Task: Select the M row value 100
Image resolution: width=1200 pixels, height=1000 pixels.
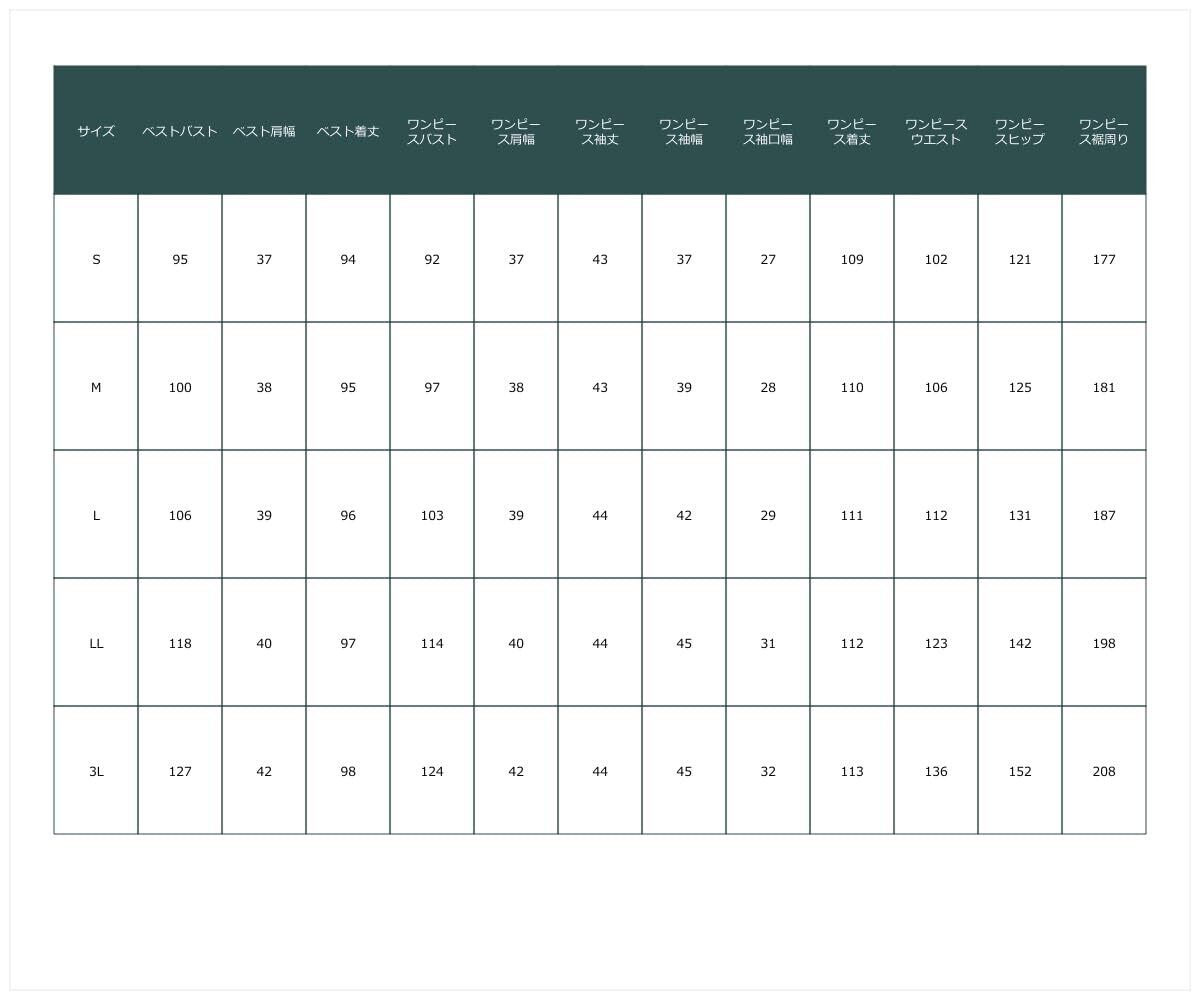Action: 180,387
